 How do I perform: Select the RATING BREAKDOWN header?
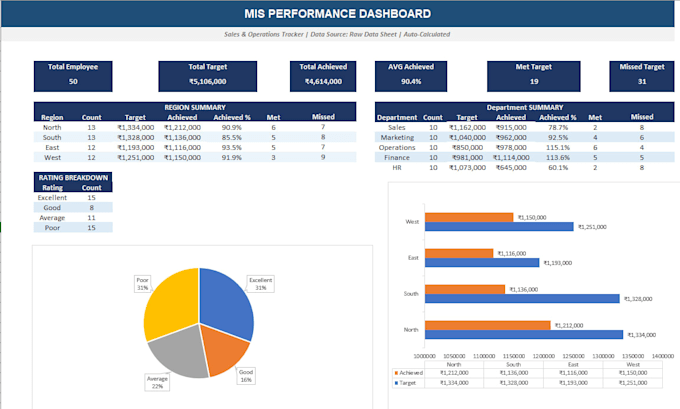[73, 177]
